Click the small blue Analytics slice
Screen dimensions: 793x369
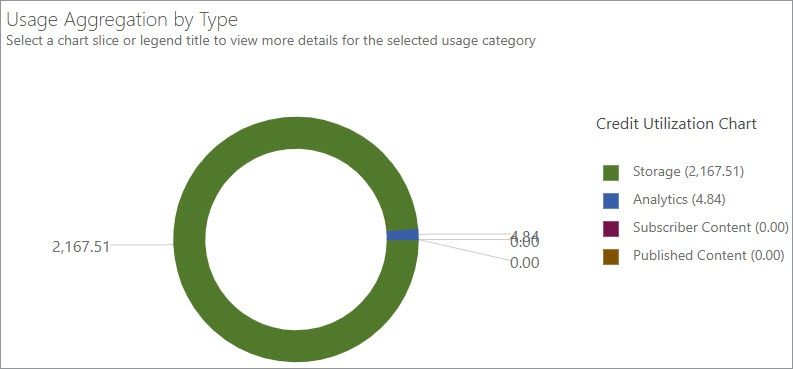click(403, 235)
